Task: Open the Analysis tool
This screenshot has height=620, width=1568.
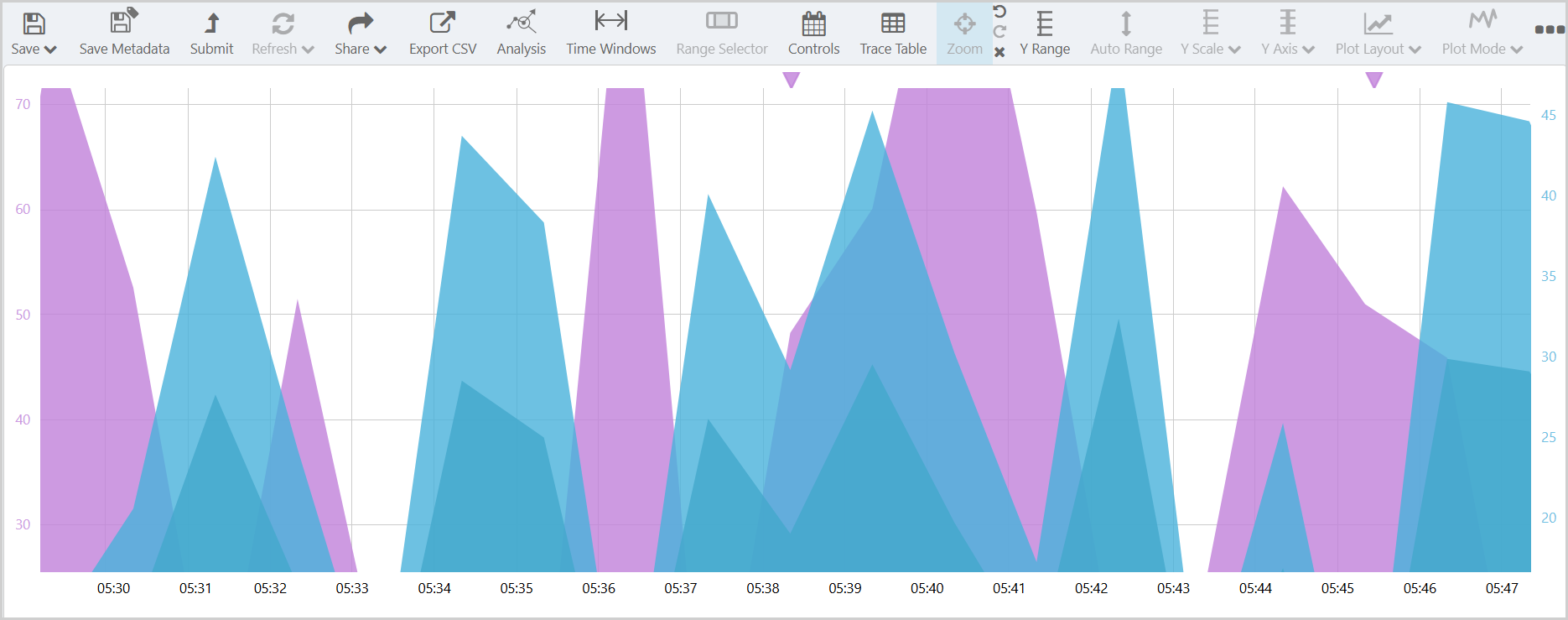Action: [x=521, y=23]
